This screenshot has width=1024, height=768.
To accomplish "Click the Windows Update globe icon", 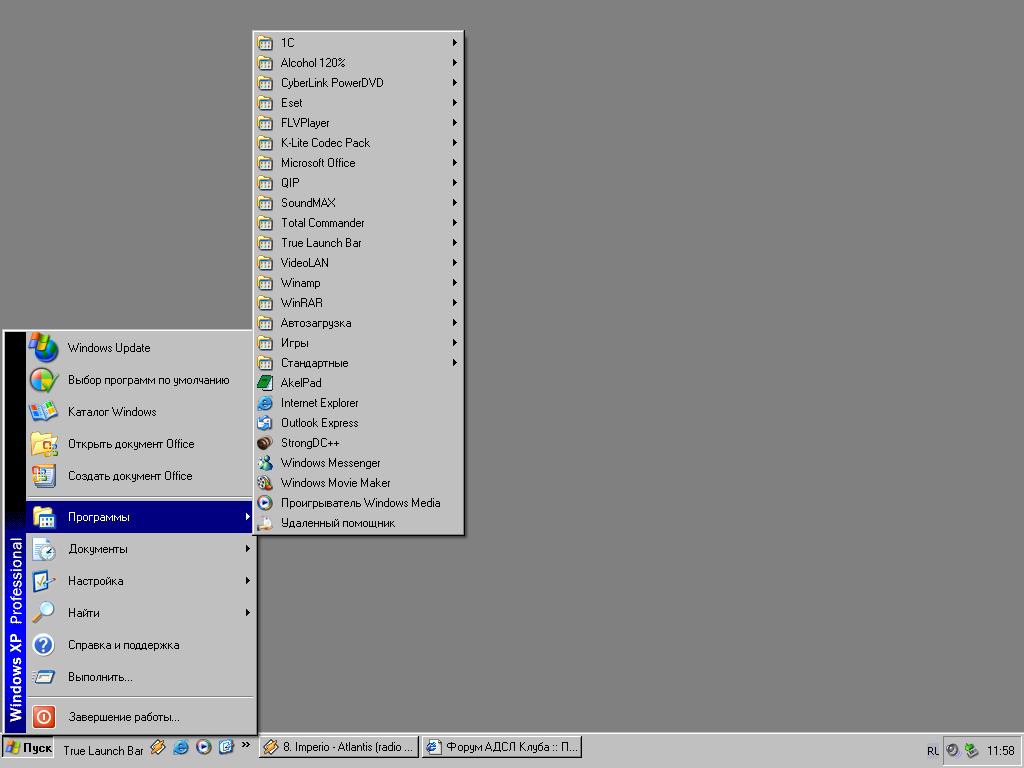I will tap(43, 347).
